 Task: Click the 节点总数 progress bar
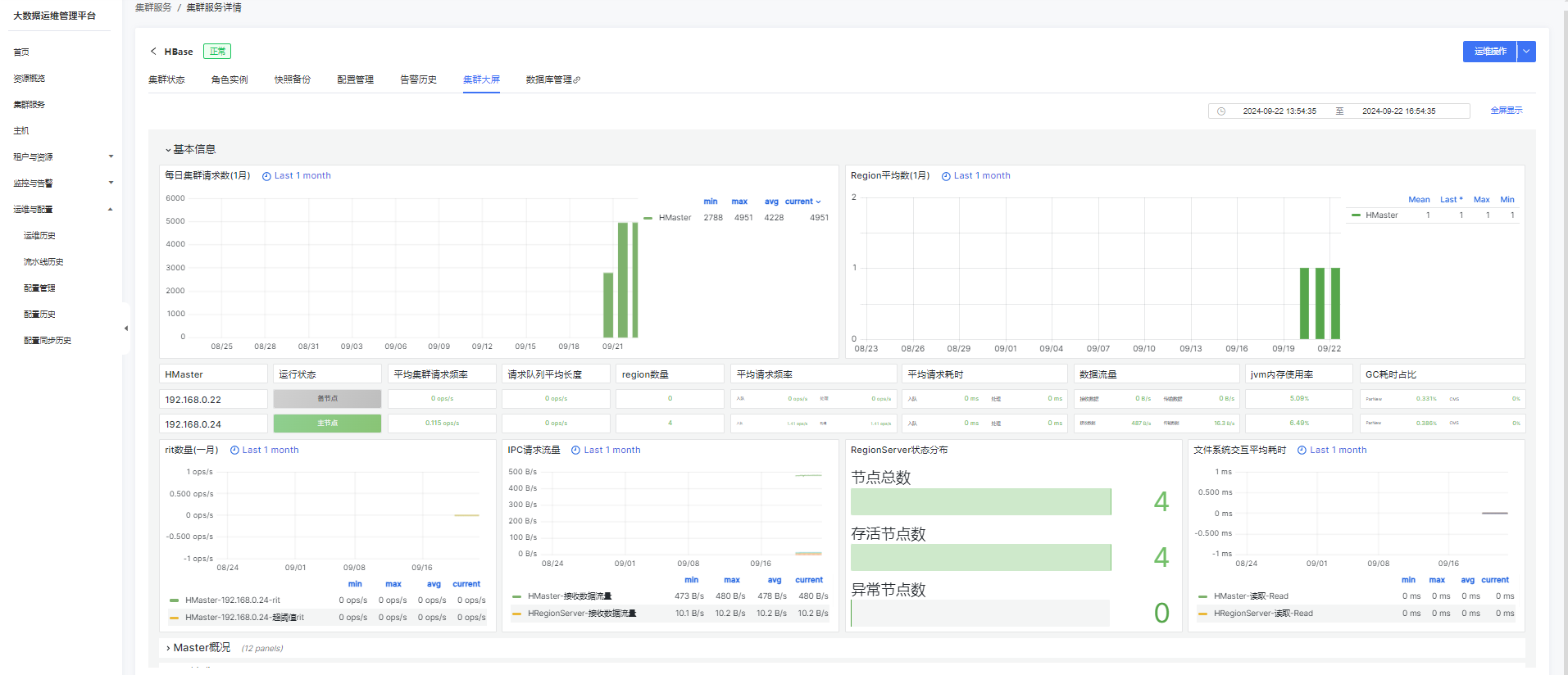tap(981, 502)
